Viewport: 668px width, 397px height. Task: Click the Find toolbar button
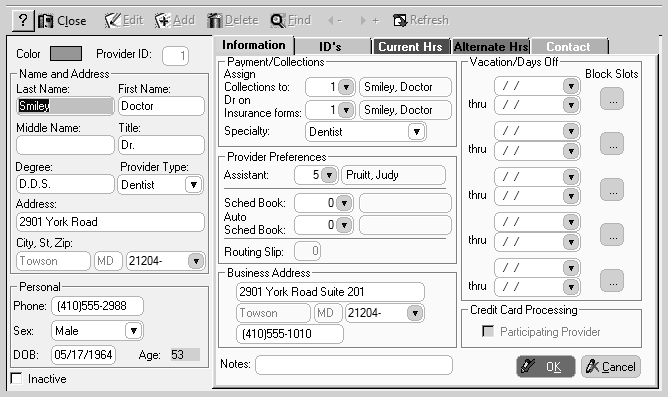pyautogui.click(x=291, y=20)
